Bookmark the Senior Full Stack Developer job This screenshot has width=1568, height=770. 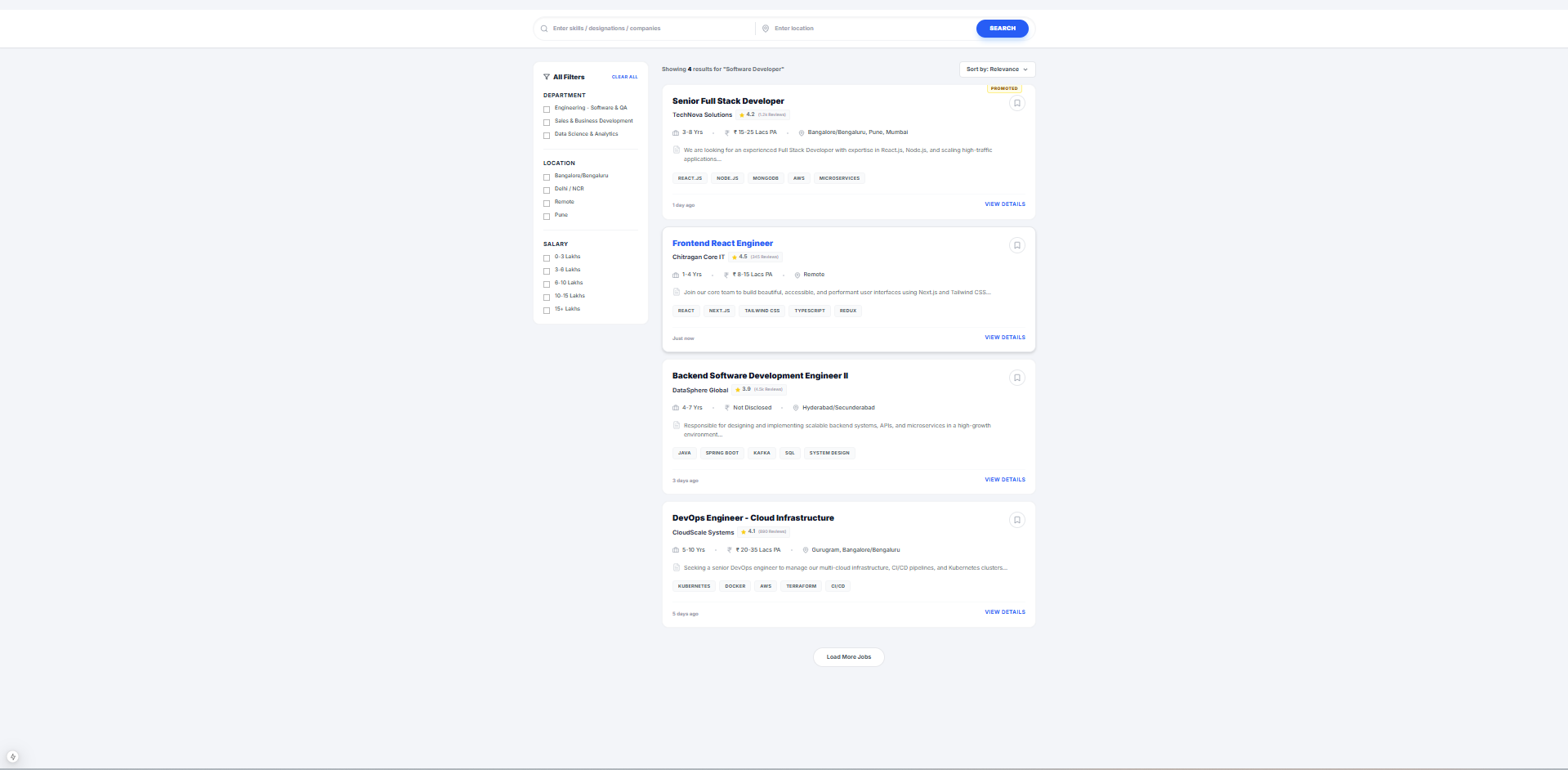(x=1016, y=103)
